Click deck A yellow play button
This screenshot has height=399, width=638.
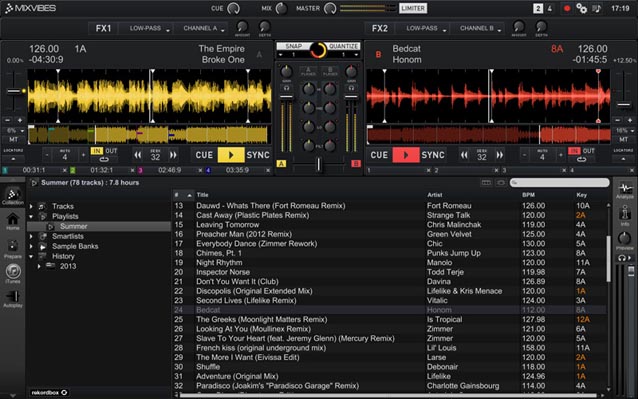(231, 155)
